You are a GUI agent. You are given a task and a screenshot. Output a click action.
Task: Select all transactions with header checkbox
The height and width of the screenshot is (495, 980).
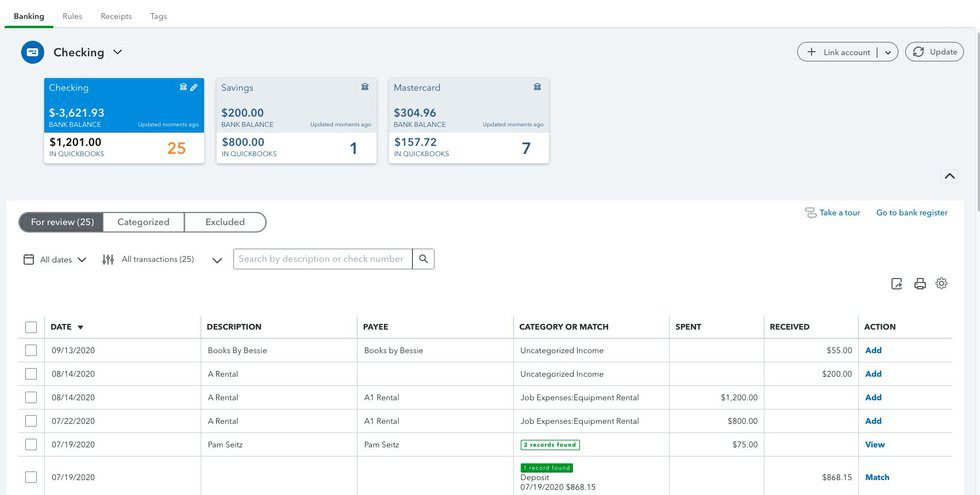coord(31,327)
